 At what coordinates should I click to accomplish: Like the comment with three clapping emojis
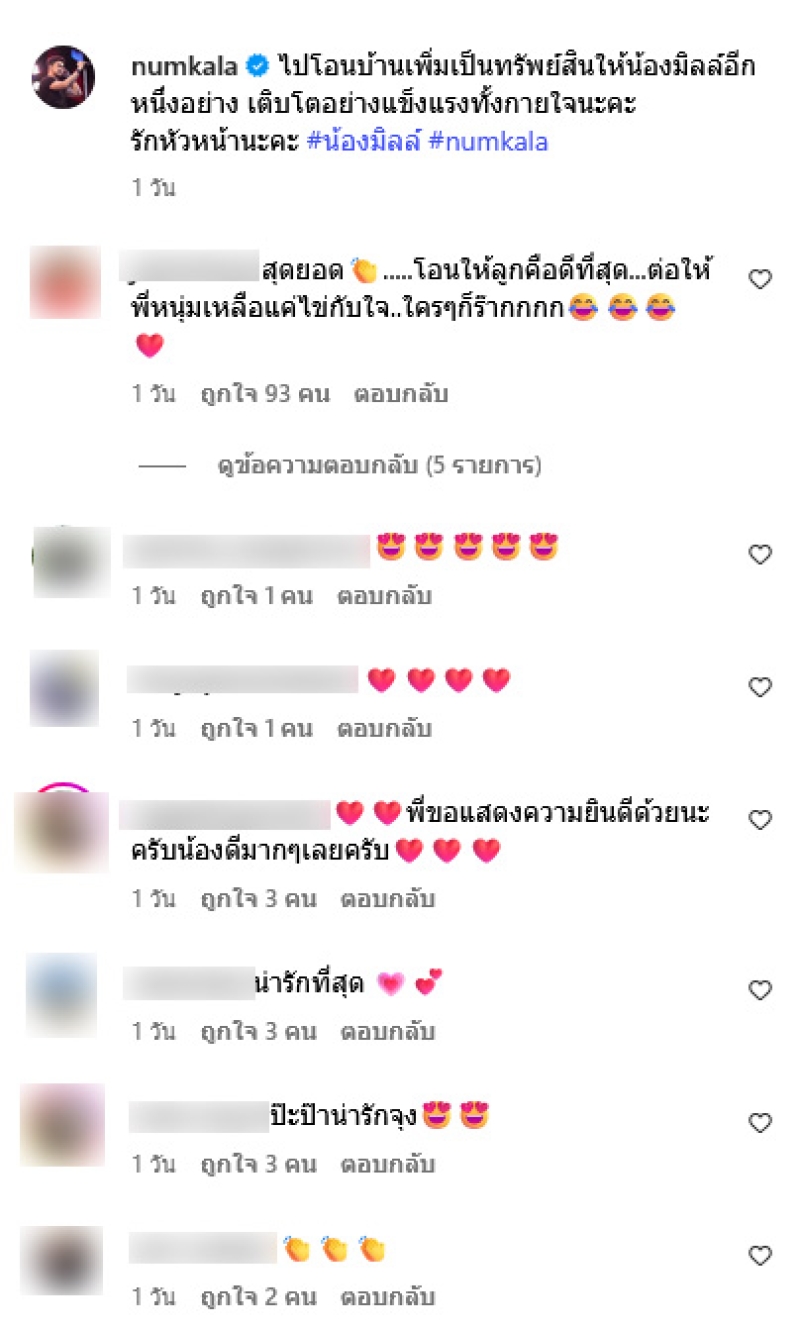tap(760, 1255)
